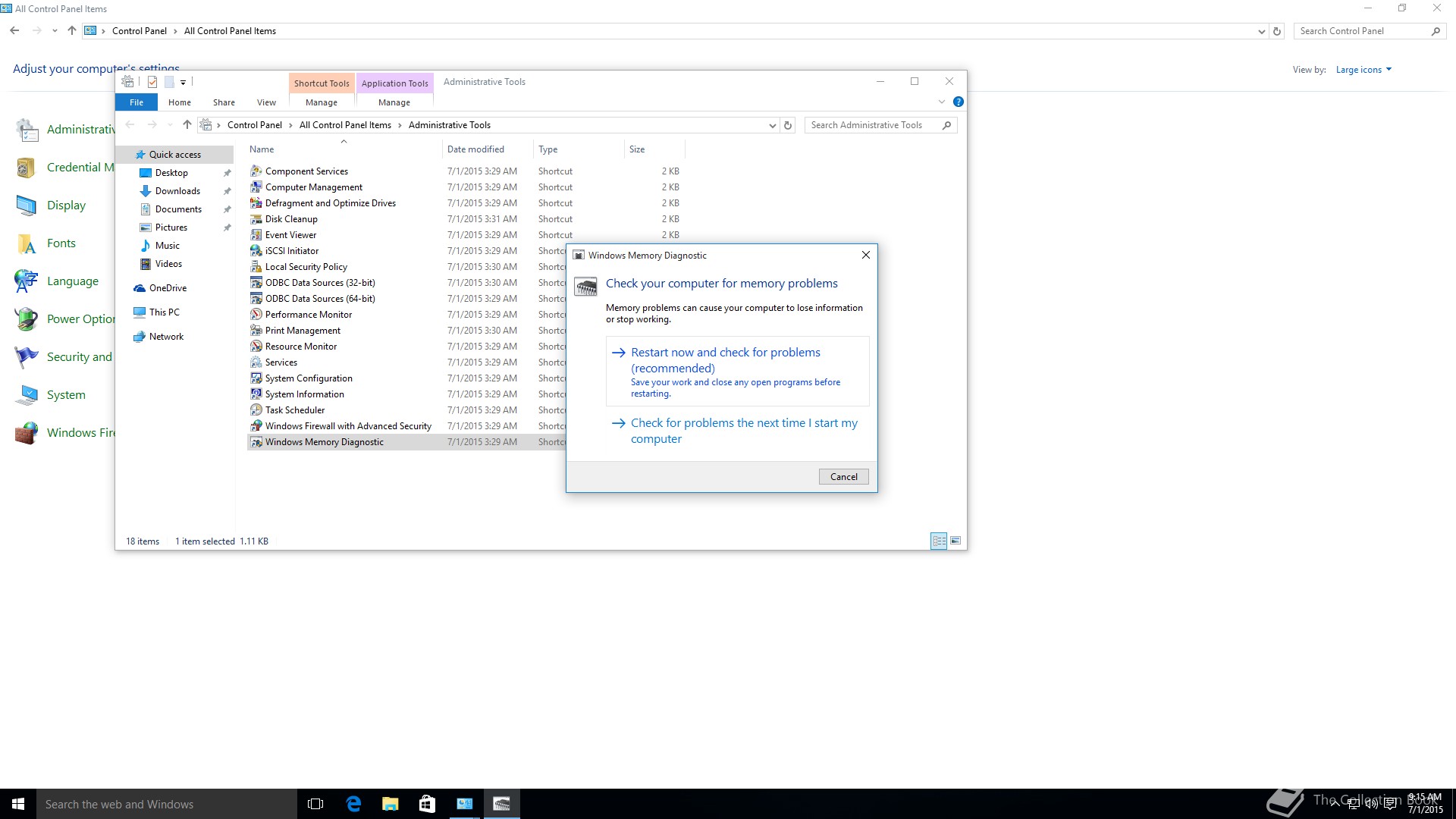Select Disk Cleanup icon
The width and height of the screenshot is (1456, 819).
pyautogui.click(x=256, y=219)
